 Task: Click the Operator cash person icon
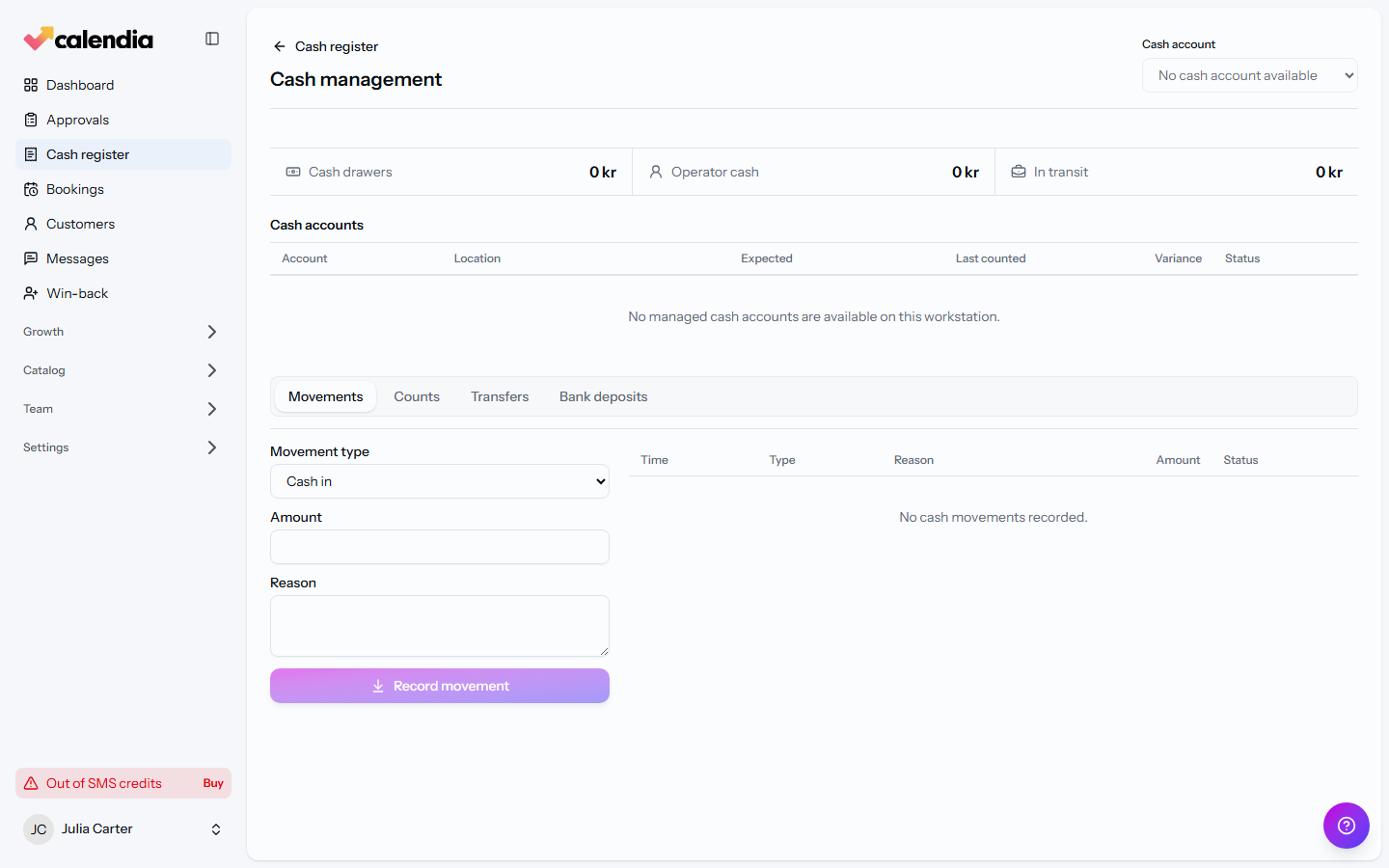click(x=656, y=172)
